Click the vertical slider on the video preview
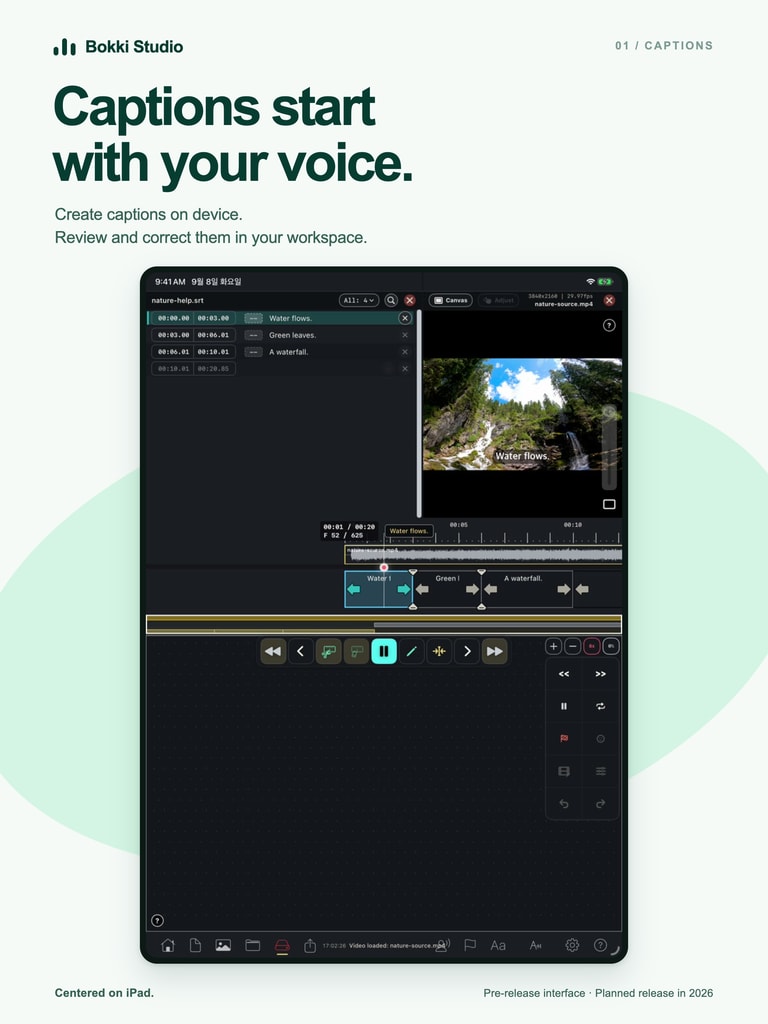 tap(609, 447)
